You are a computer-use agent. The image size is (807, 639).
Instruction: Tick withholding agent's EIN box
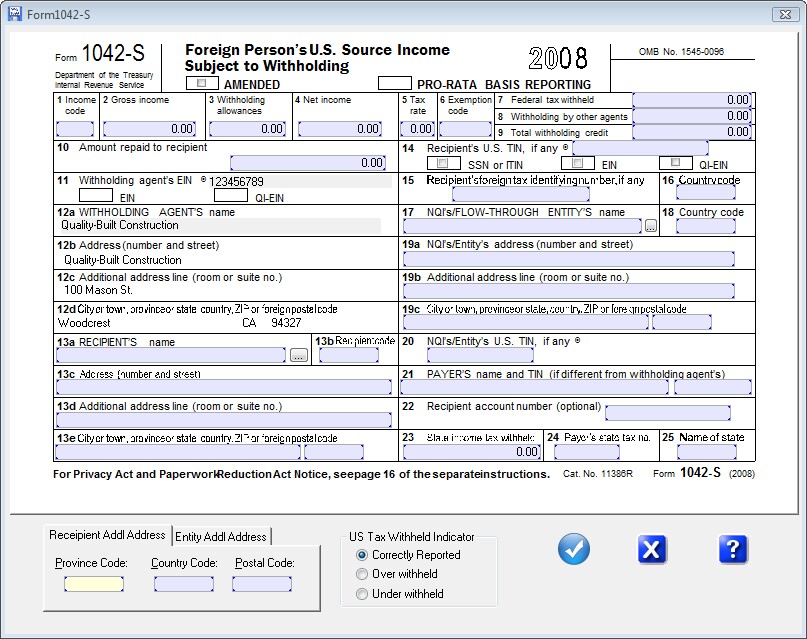(96, 196)
